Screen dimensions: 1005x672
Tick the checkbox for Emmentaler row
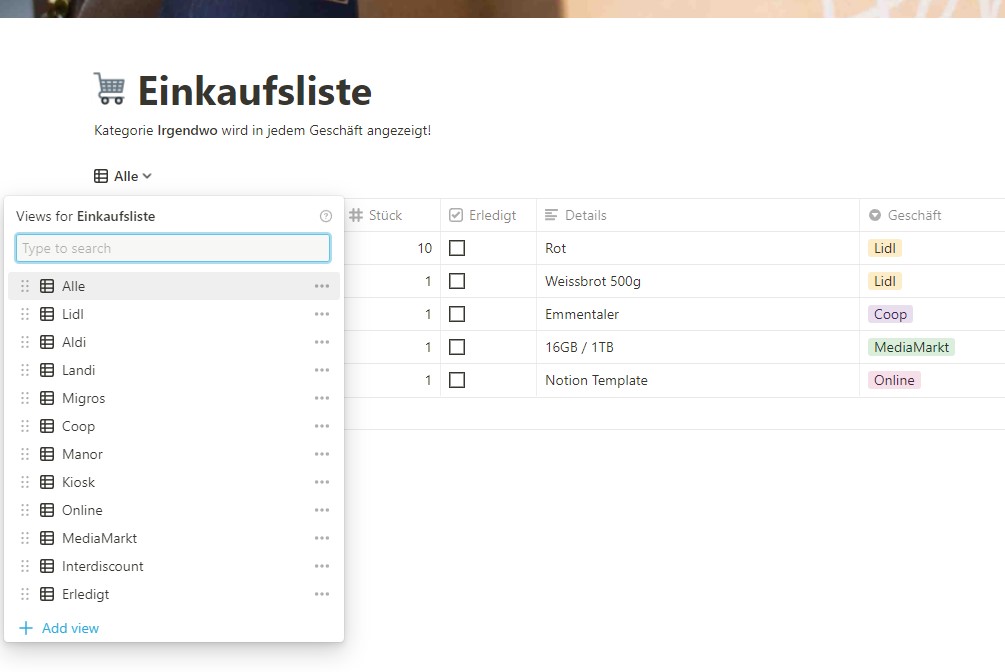pos(457,314)
